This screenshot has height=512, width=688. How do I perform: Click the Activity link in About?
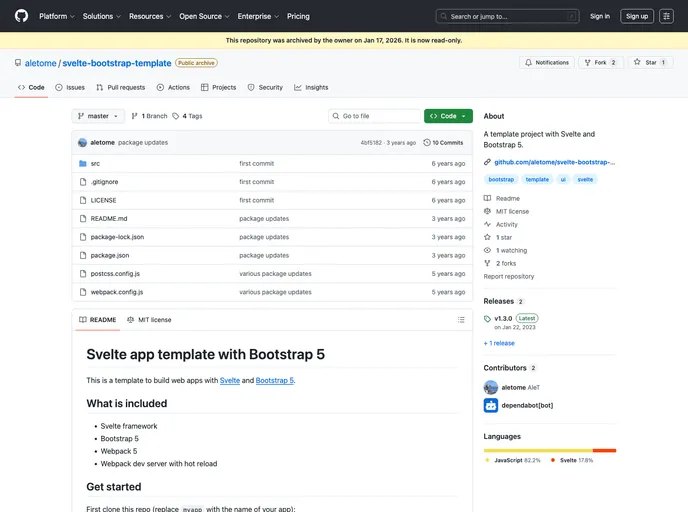(506, 224)
